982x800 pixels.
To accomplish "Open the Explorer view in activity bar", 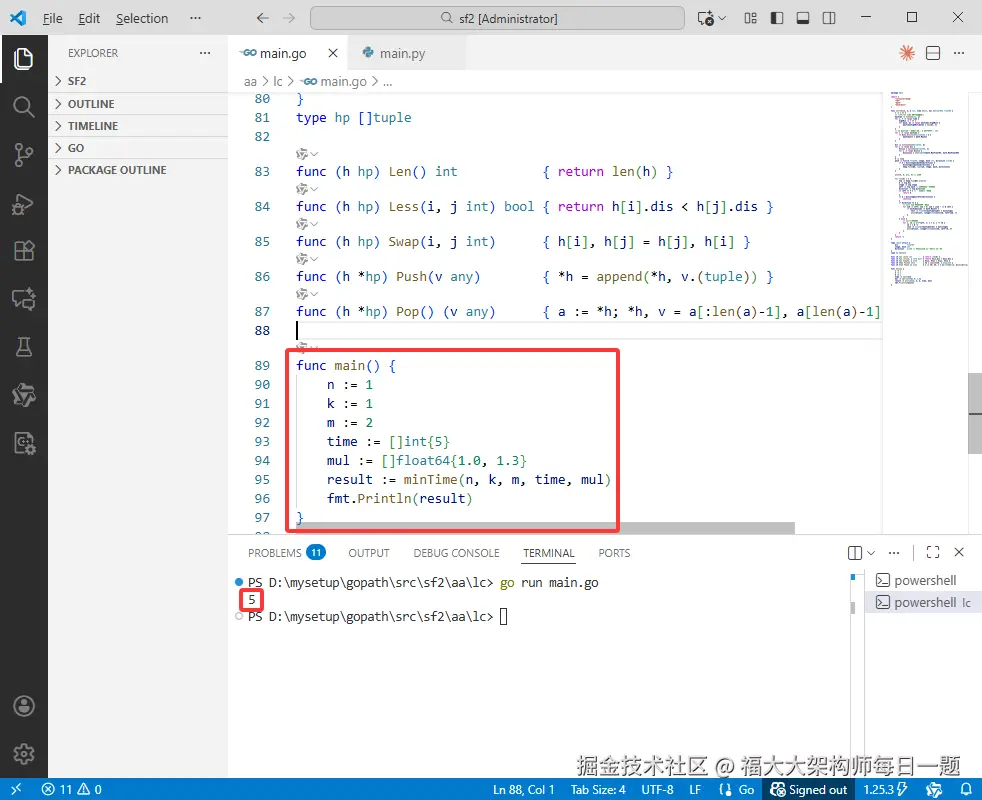I will pos(24,59).
